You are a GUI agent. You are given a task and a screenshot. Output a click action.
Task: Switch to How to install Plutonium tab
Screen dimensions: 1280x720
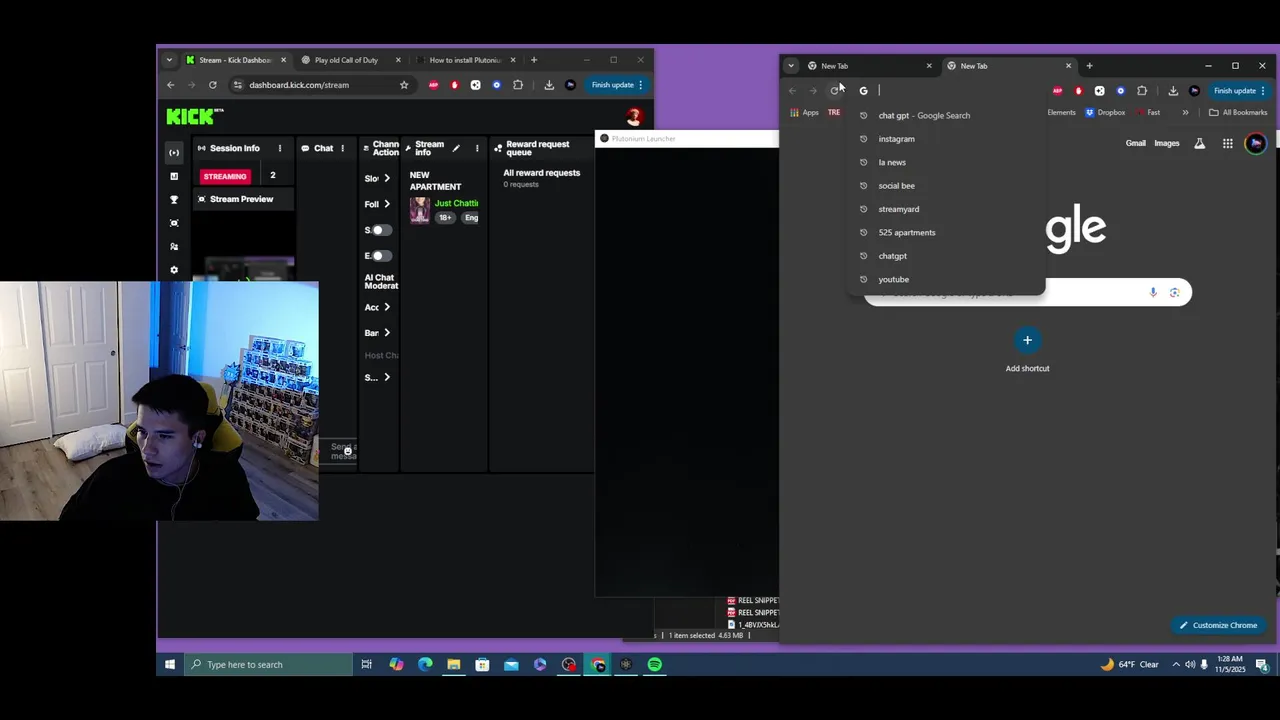coord(466,60)
